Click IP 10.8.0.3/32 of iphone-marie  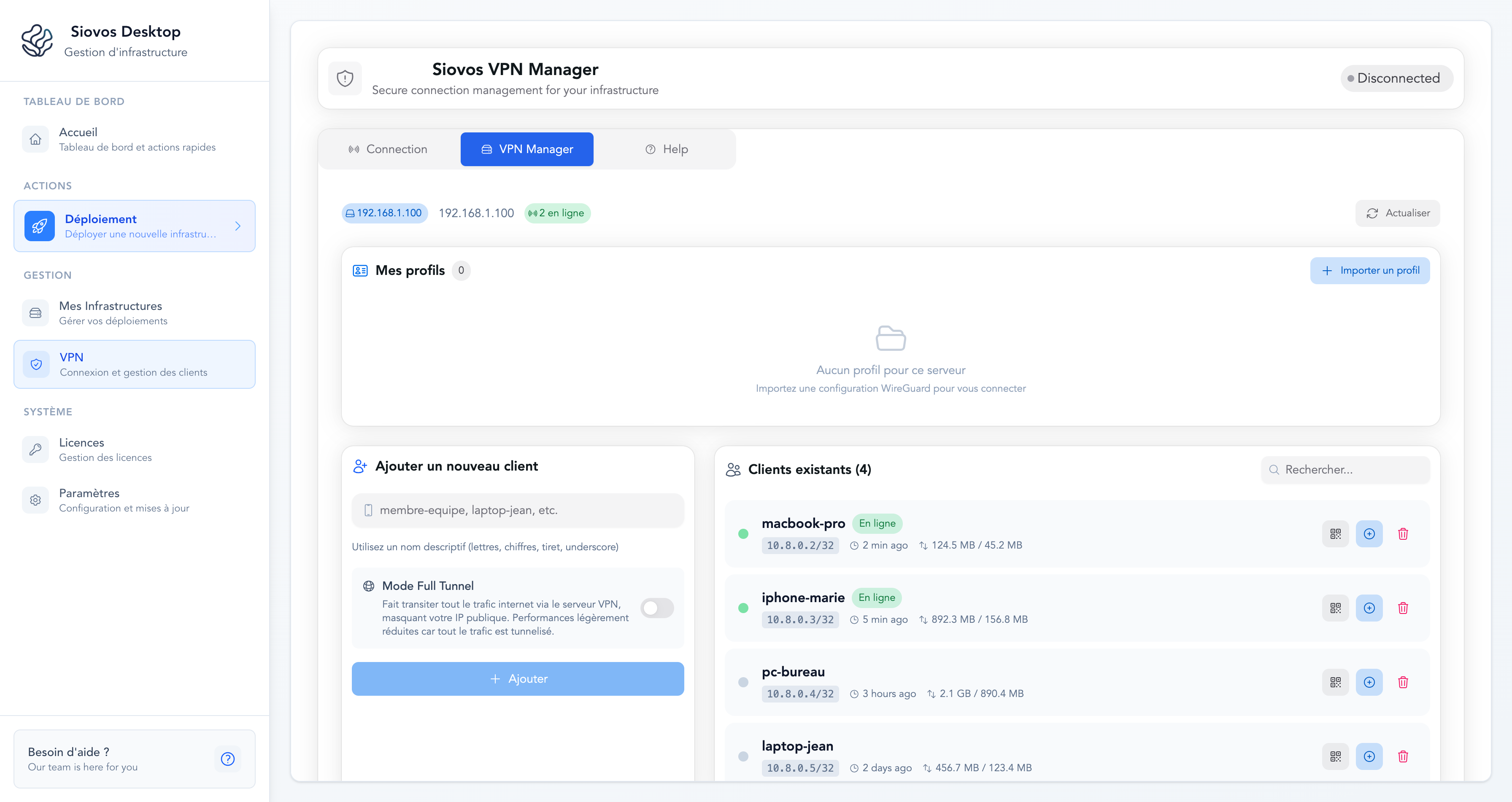click(800, 619)
